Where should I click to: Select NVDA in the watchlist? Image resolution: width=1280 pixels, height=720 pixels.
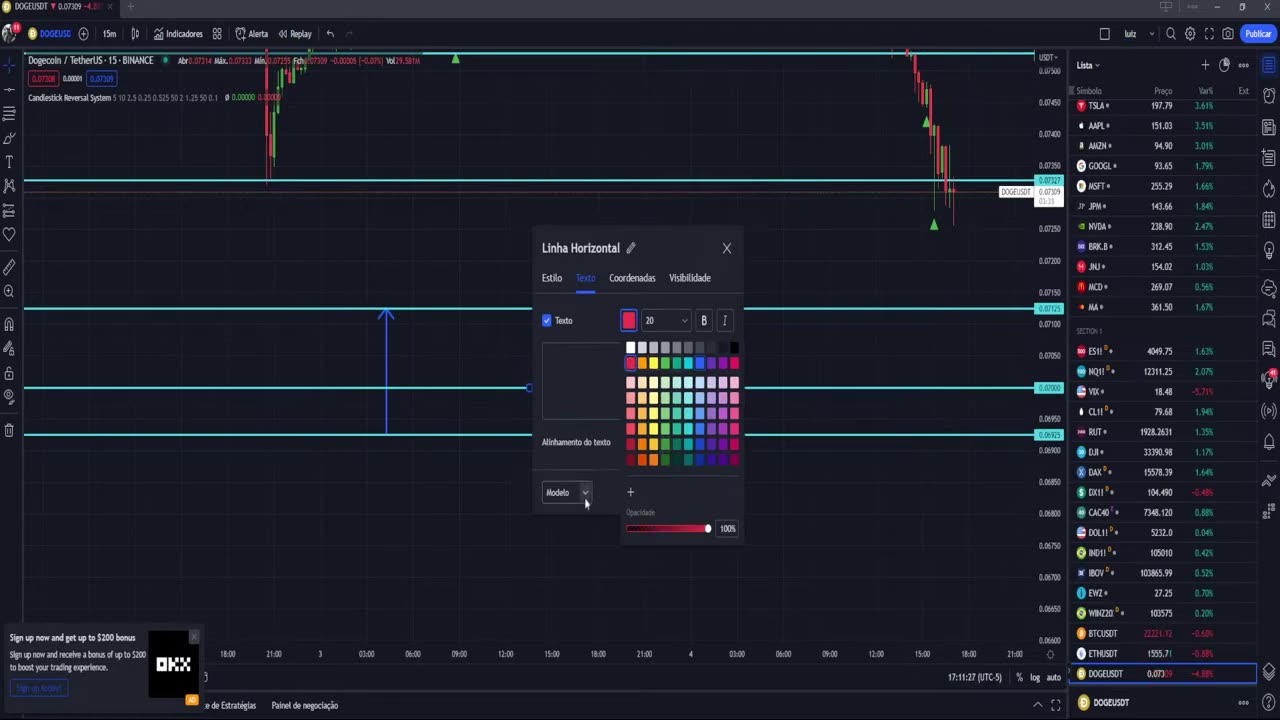click(1163, 227)
